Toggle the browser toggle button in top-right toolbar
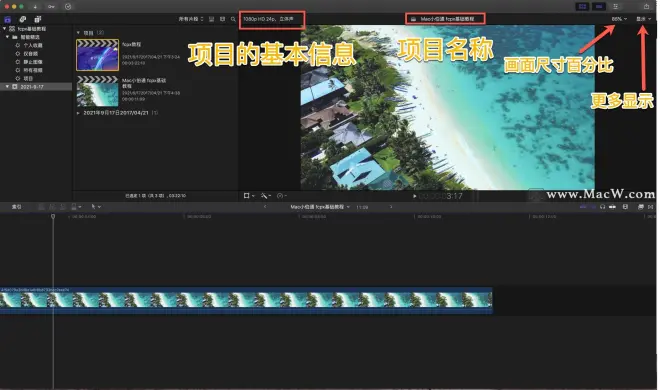 (x=583, y=6)
